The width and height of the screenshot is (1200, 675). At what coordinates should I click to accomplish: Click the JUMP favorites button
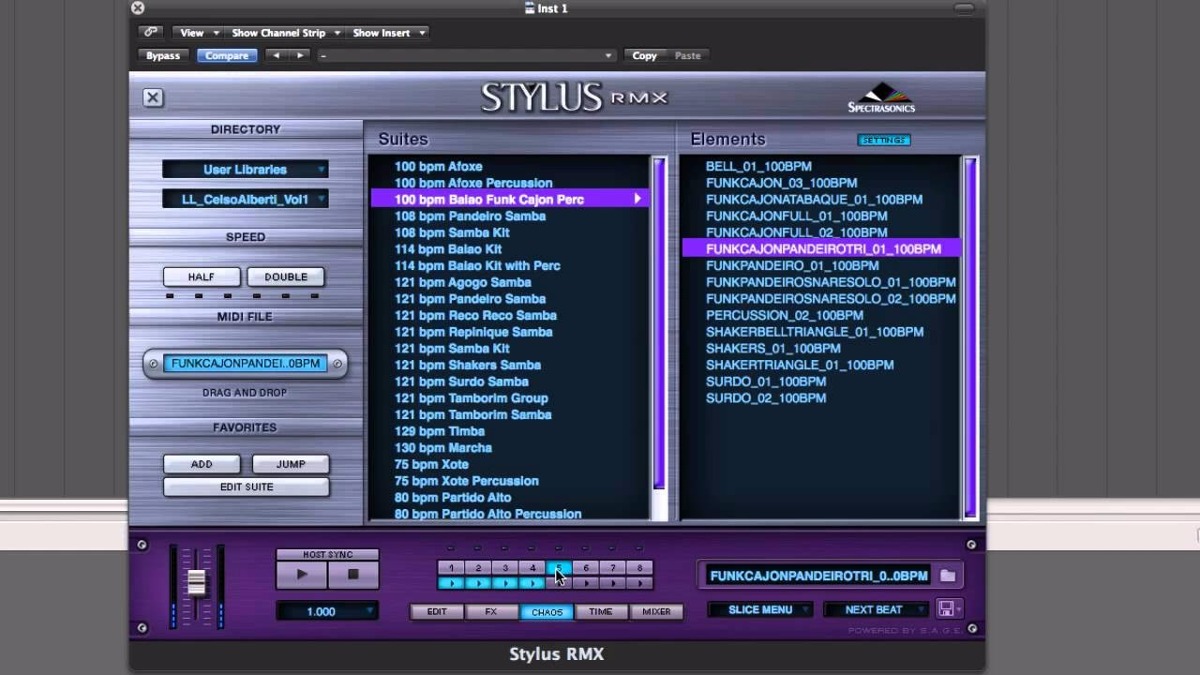[291, 464]
